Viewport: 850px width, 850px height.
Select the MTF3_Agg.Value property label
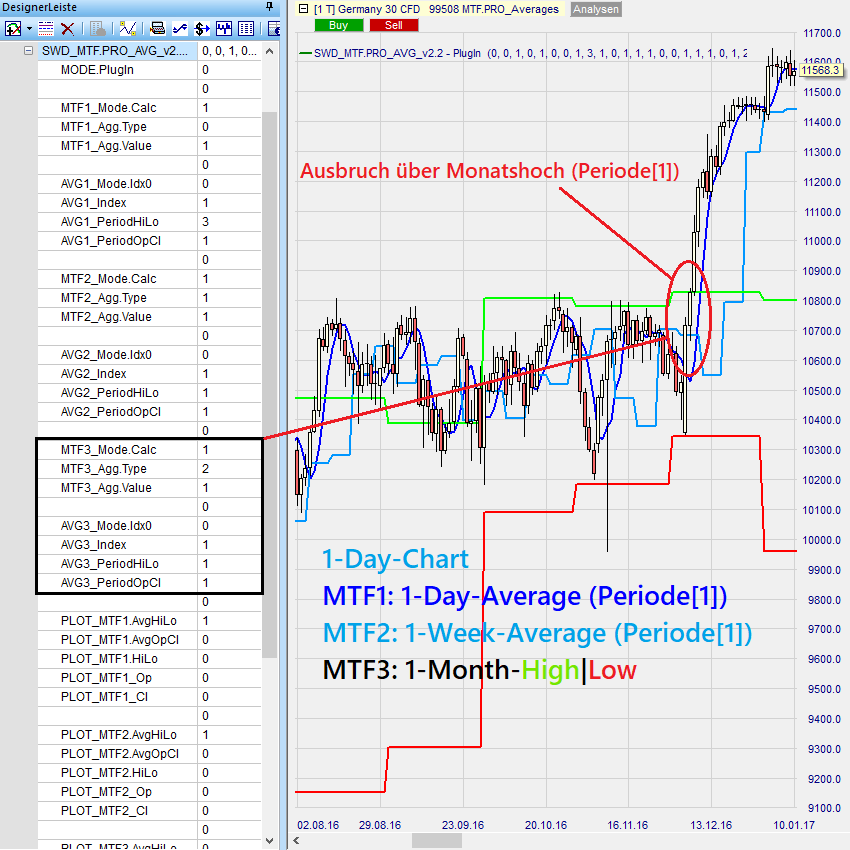(106, 487)
